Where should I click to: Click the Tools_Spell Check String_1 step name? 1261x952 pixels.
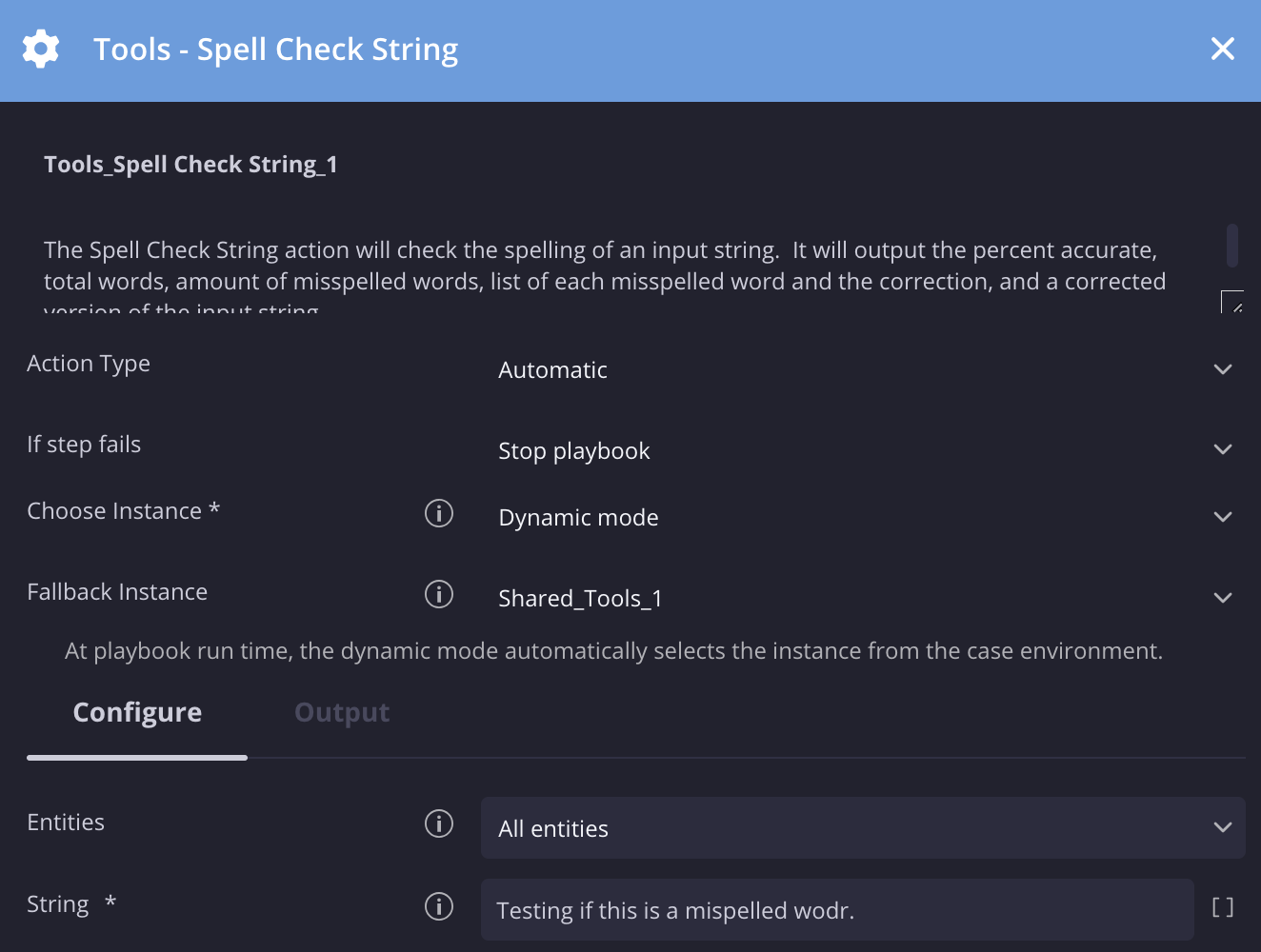pos(190,165)
